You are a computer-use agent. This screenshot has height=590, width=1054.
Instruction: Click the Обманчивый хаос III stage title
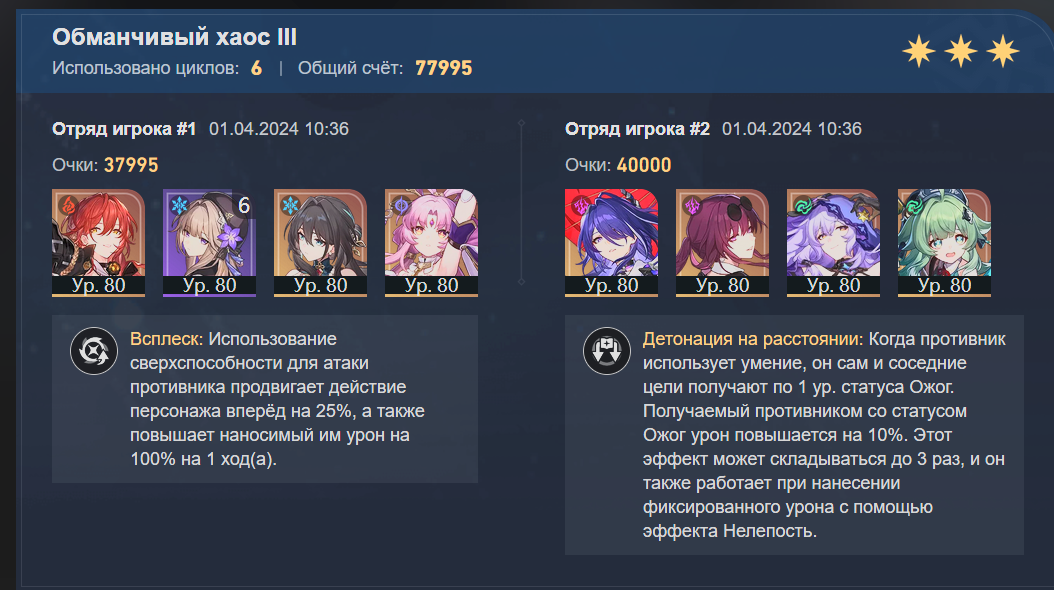pos(175,37)
